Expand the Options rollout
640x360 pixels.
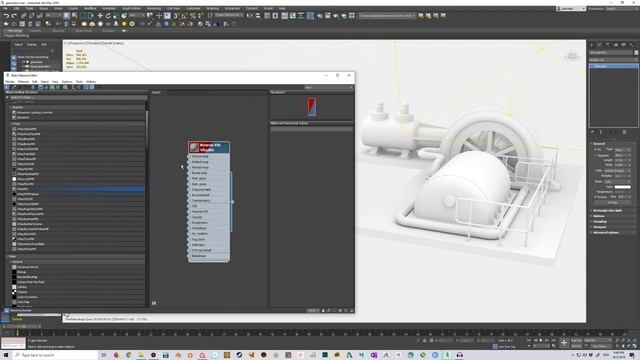point(613,216)
